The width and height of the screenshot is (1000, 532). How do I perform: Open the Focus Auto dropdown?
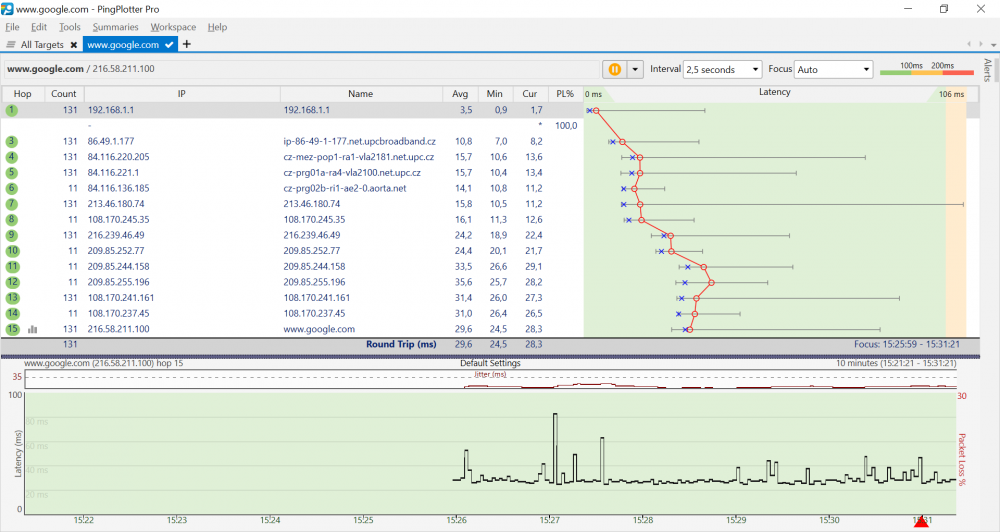tap(834, 70)
